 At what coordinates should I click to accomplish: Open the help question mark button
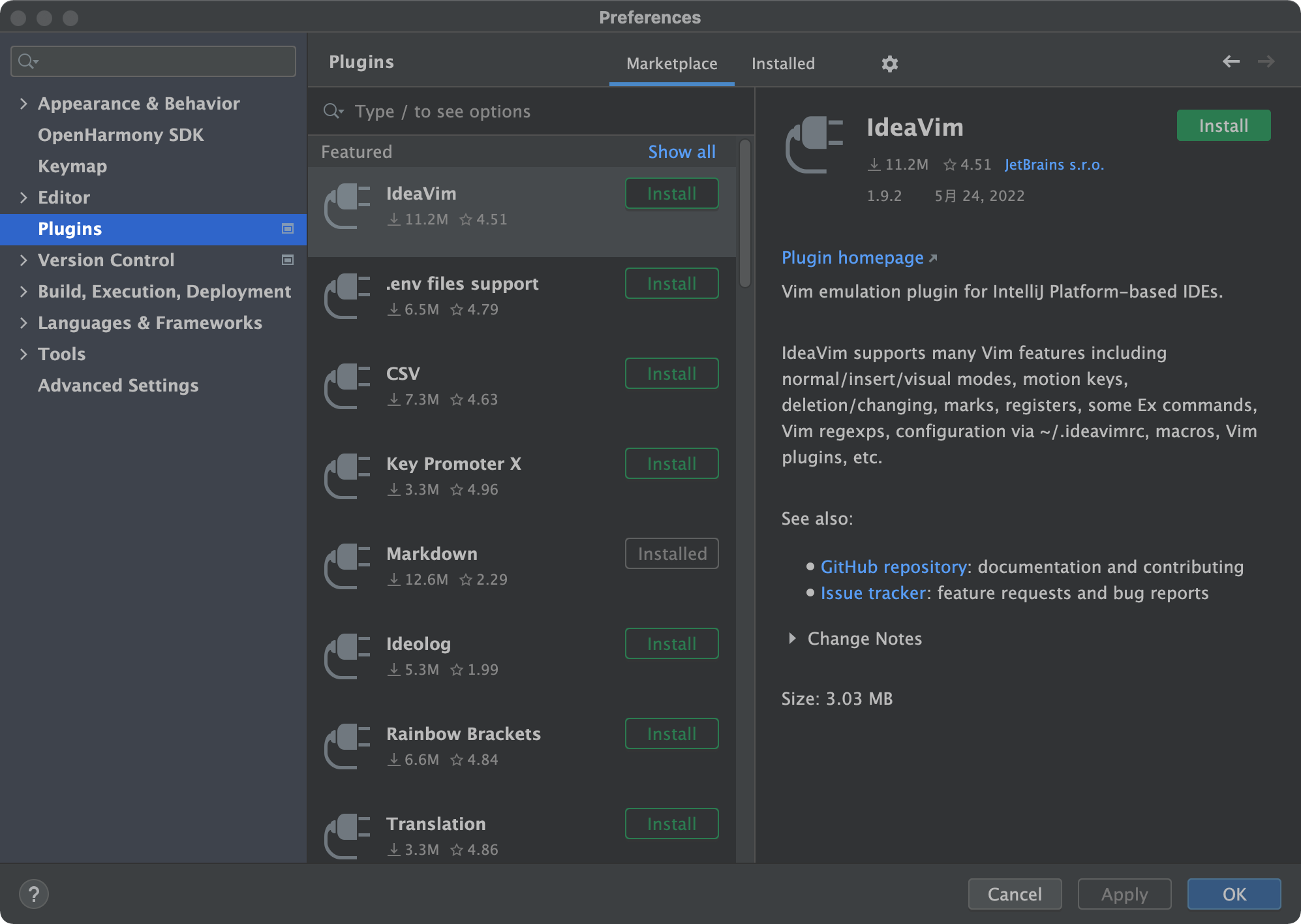tap(34, 894)
